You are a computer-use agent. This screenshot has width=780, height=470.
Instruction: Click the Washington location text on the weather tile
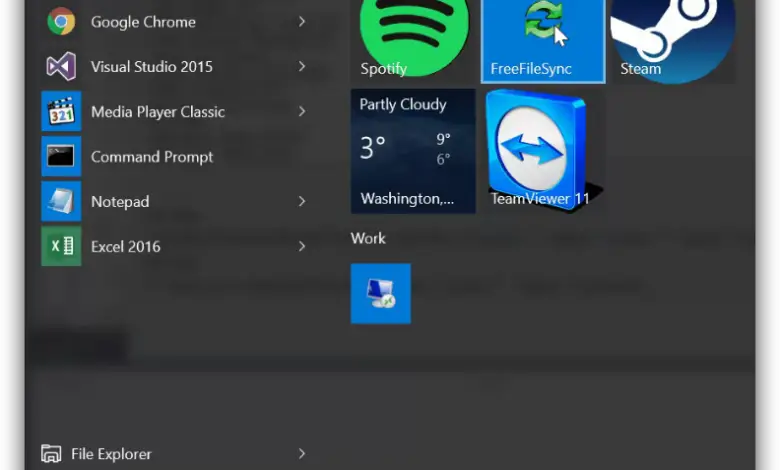tap(407, 199)
